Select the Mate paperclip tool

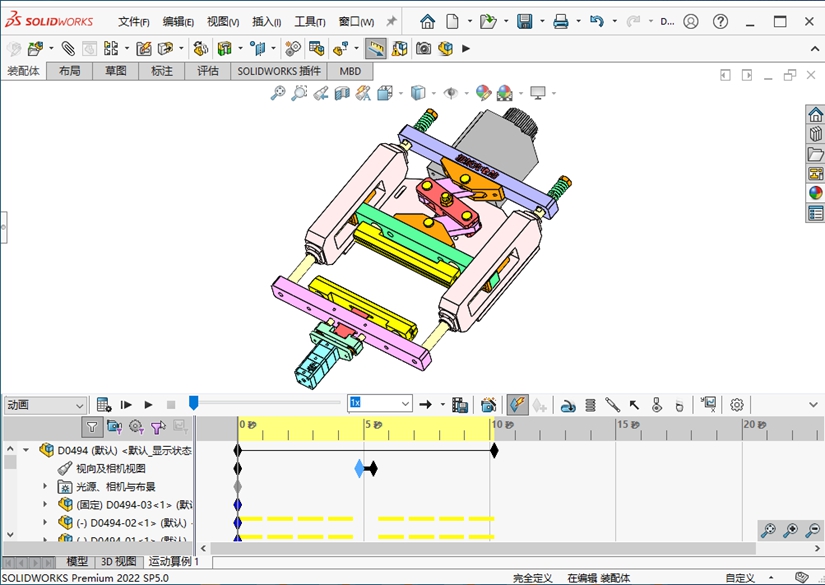(x=68, y=49)
